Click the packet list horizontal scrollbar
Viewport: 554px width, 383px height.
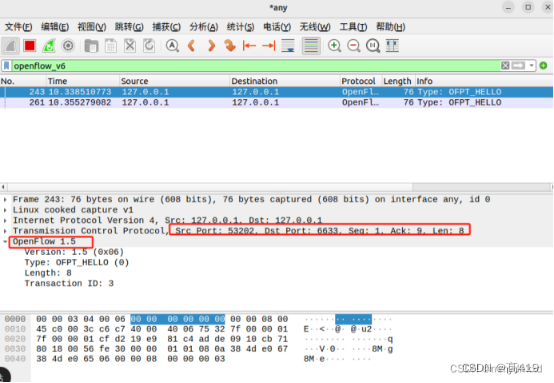click(210, 187)
